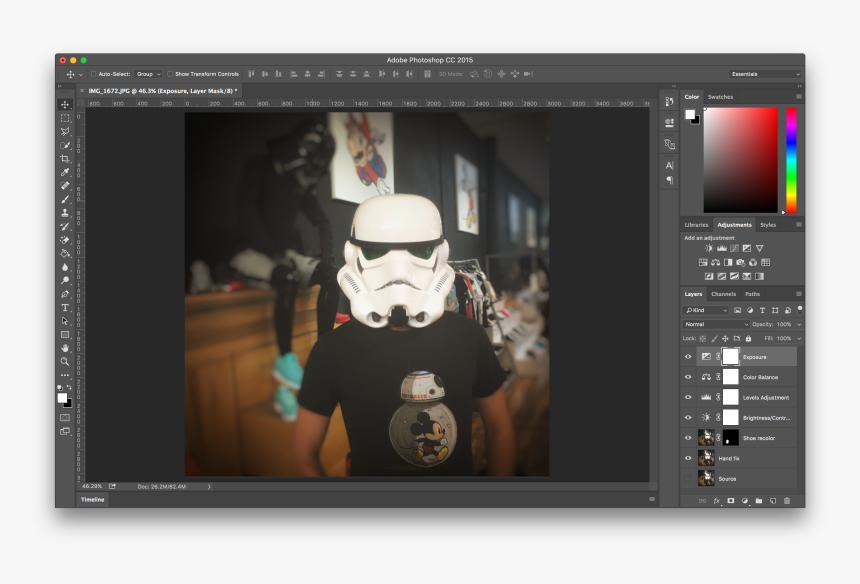Screen dimensions: 860x584
Task: Select the Rectangular Marquee tool
Action: [65, 118]
